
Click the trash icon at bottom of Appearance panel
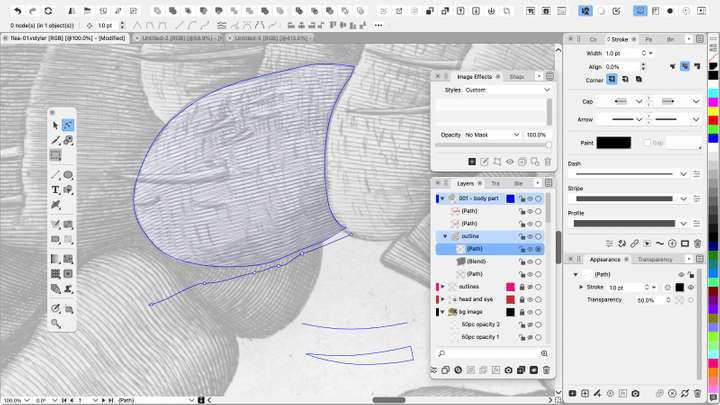tap(697, 394)
